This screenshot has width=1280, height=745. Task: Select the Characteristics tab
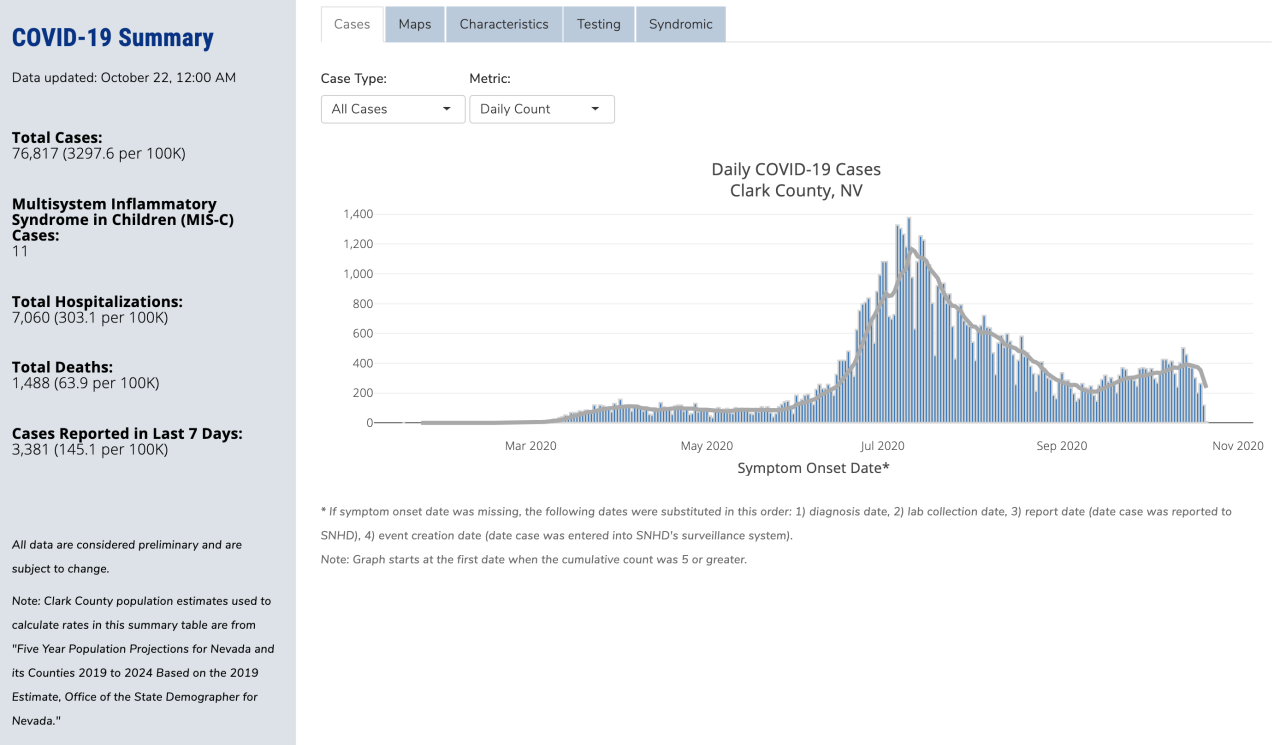(504, 24)
